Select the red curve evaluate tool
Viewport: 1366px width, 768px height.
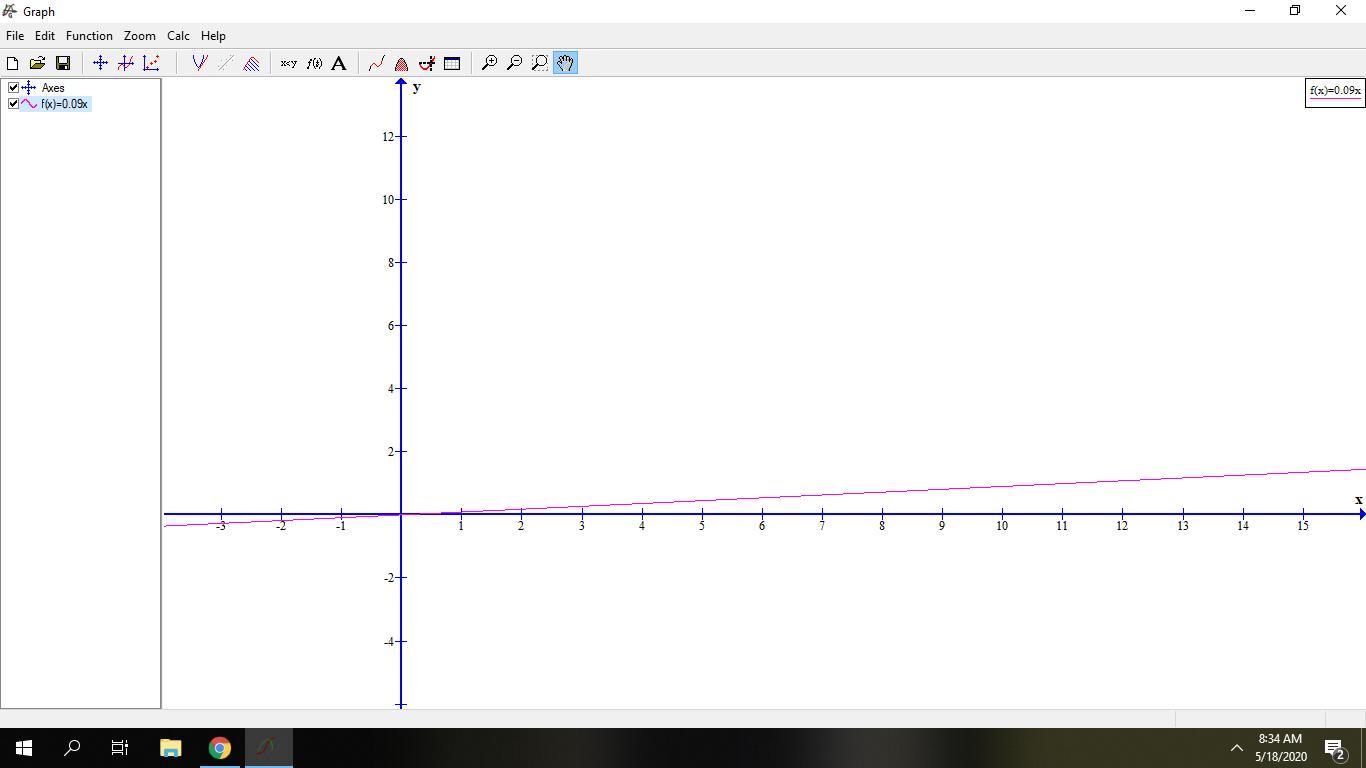click(376, 63)
